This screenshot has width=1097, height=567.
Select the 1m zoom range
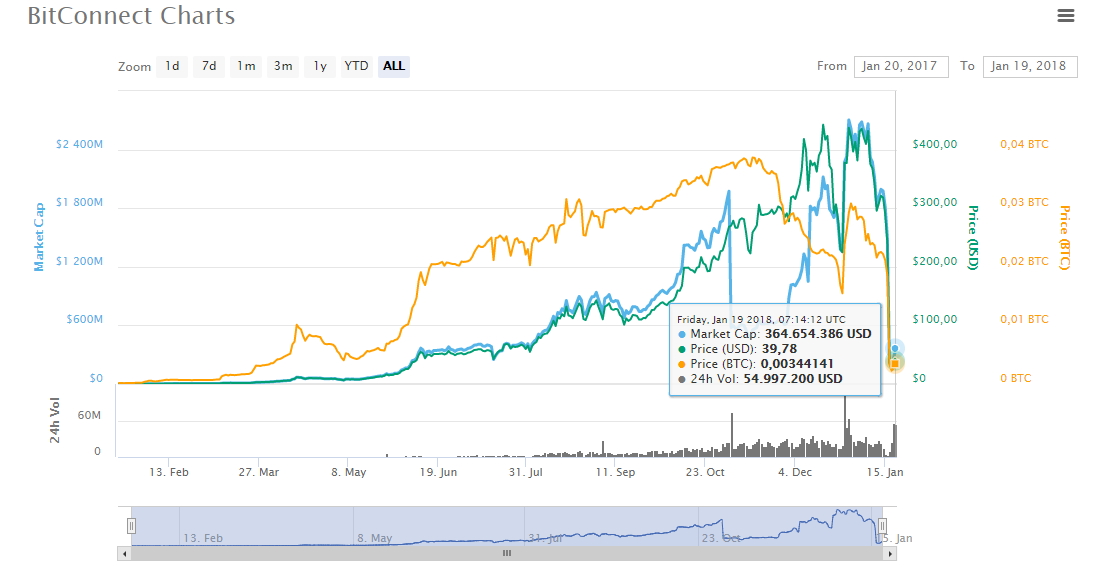point(246,66)
